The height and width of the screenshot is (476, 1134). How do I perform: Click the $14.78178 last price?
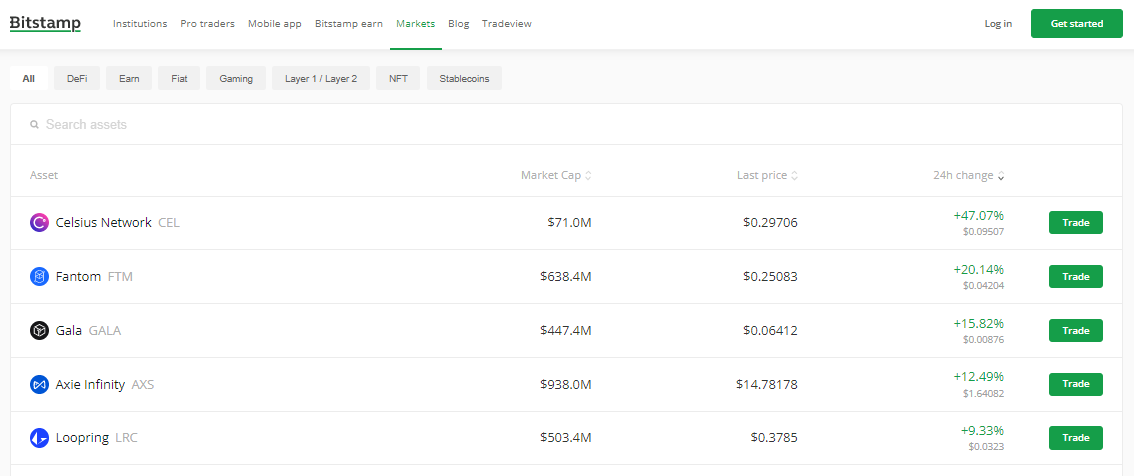767,384
